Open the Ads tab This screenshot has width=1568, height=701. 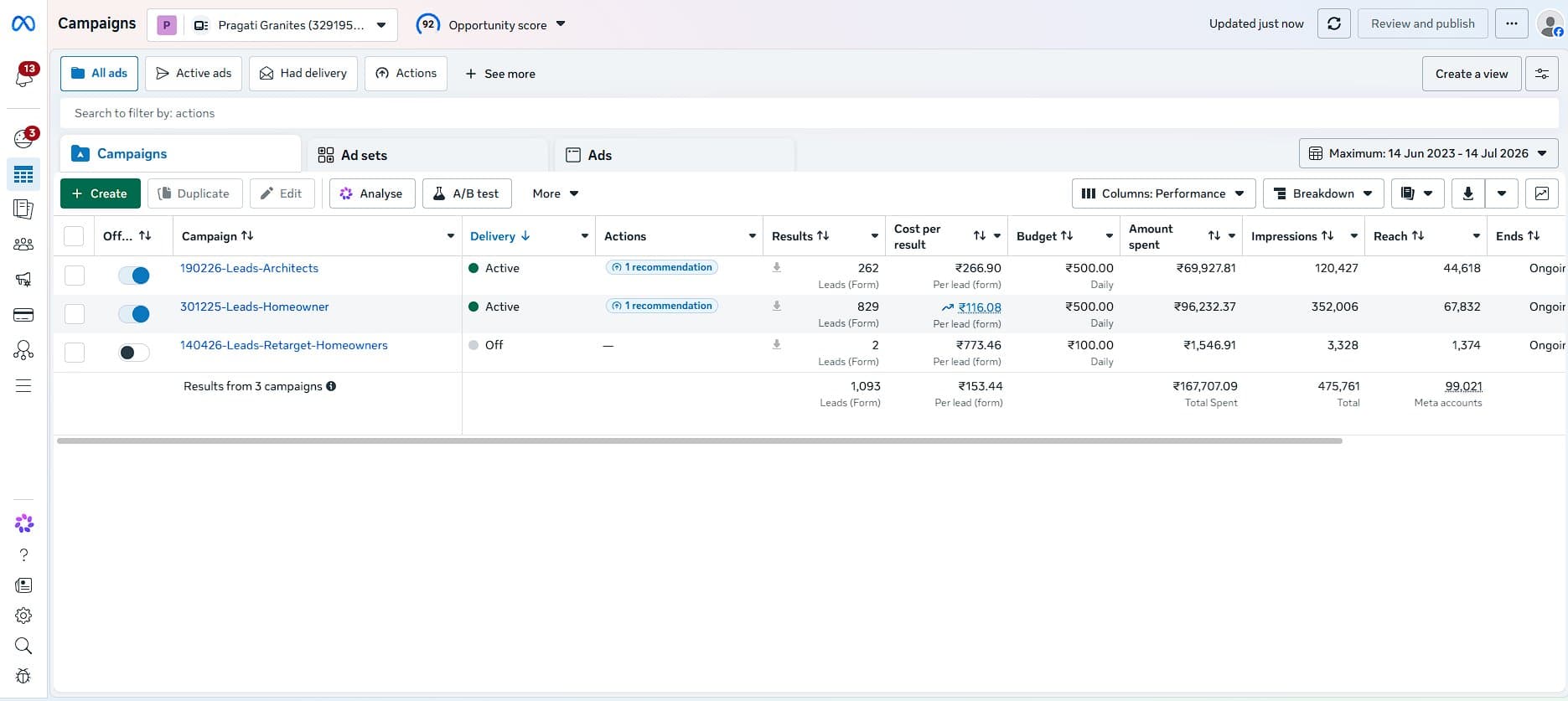[x=675, y=155]
